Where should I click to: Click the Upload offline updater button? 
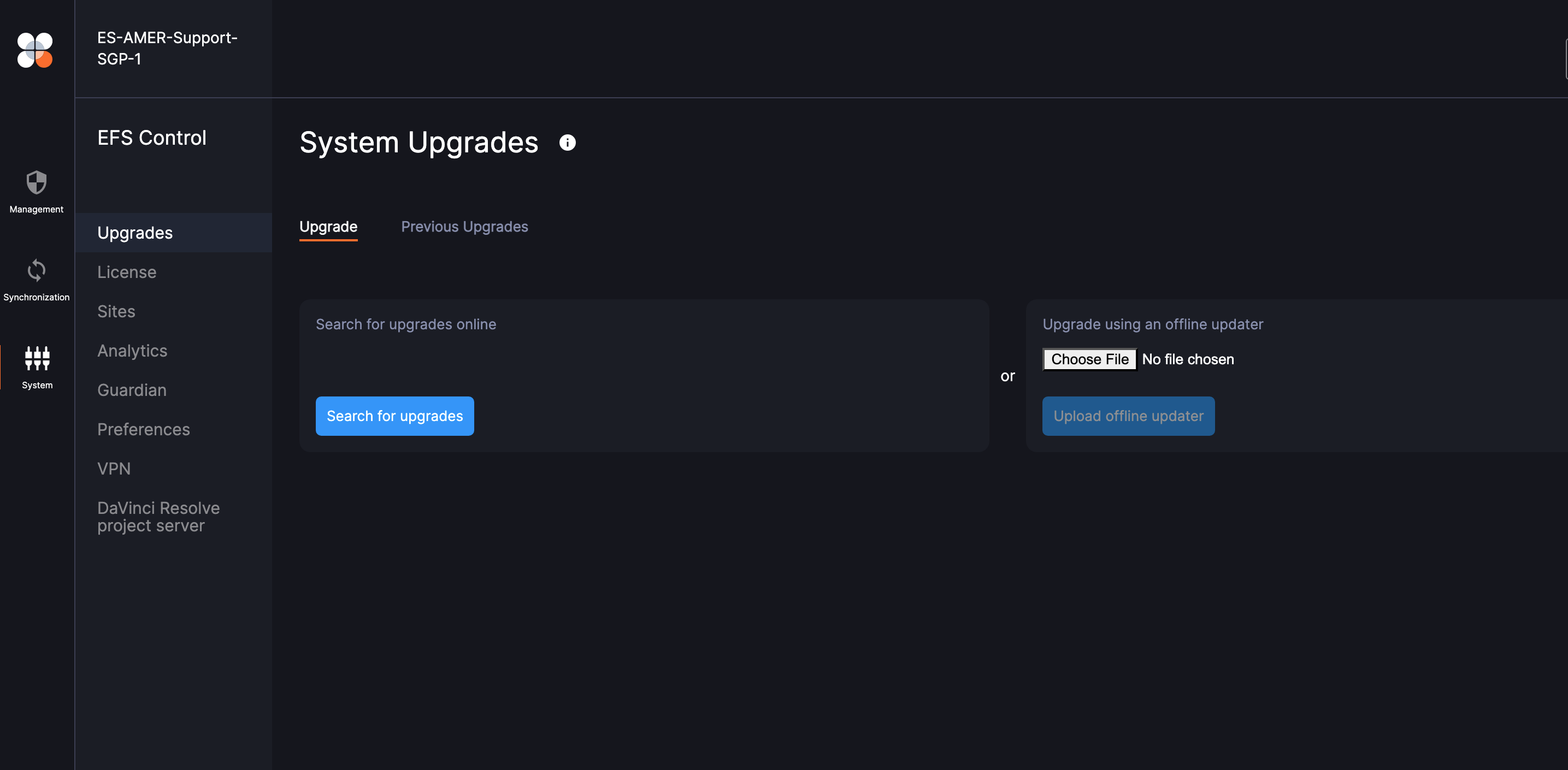click(x=1128, y=416)
